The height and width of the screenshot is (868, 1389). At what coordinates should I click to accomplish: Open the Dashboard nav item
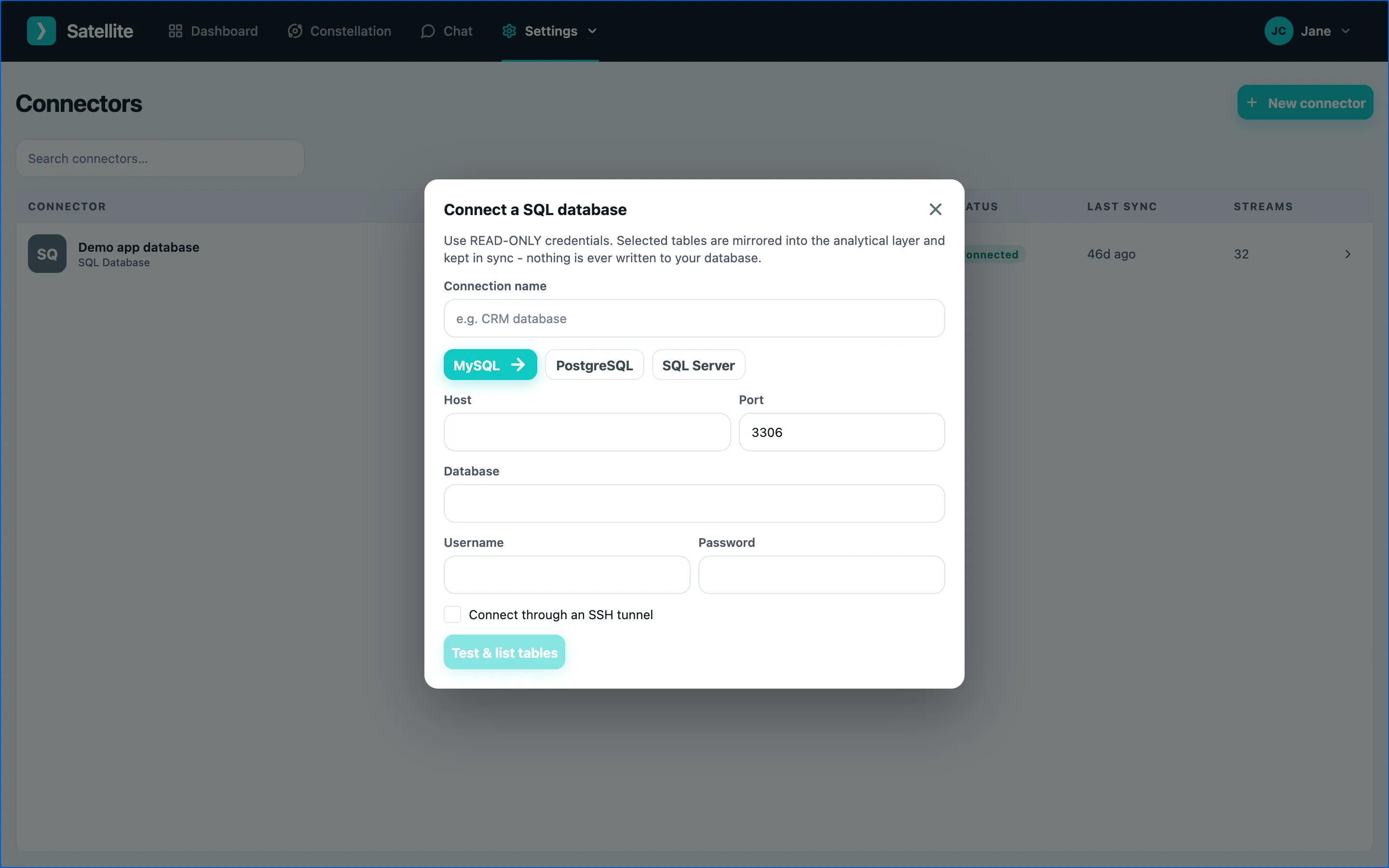coord(213,31)
